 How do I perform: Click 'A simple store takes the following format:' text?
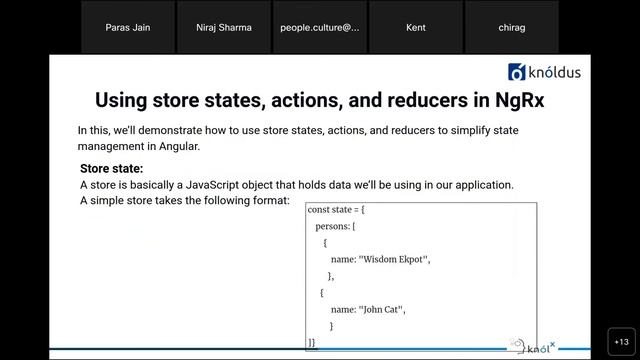pos(185,200)
